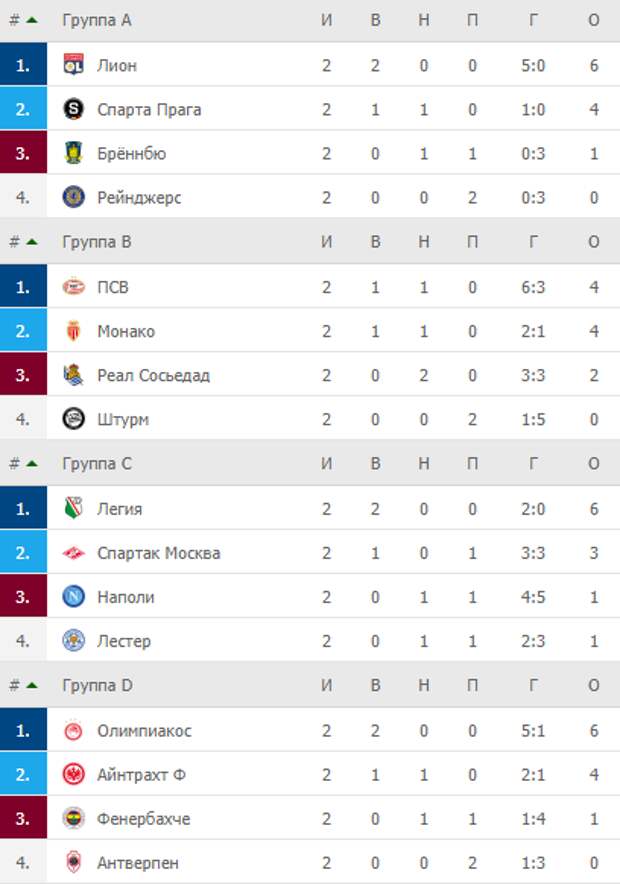620x884 pixels.
Task: Click the maroon position 3 cell for Брённбю
Action: pos(23,153)
